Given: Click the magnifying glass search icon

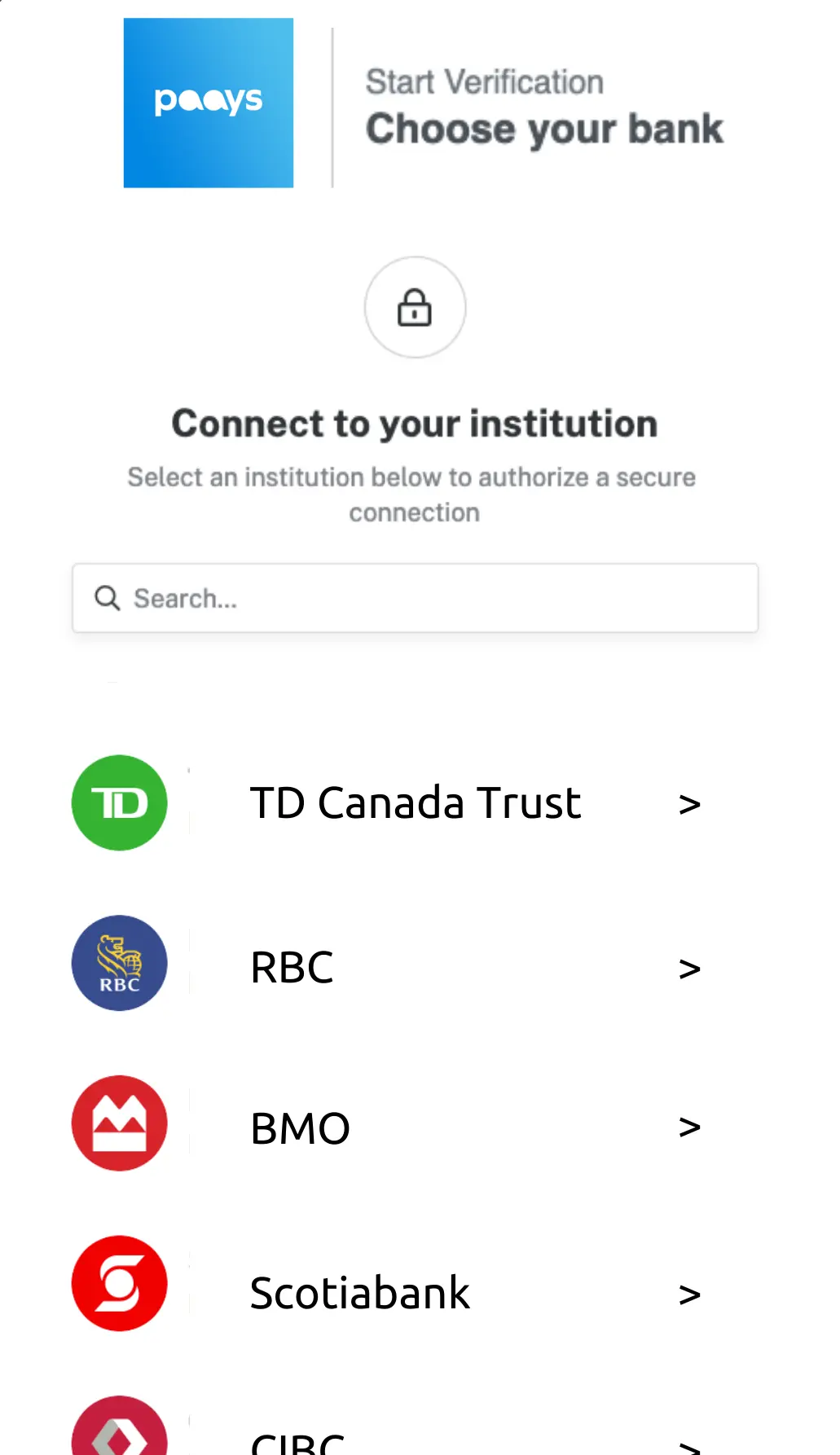Looking at the screenshot, I should click(107, 597).
